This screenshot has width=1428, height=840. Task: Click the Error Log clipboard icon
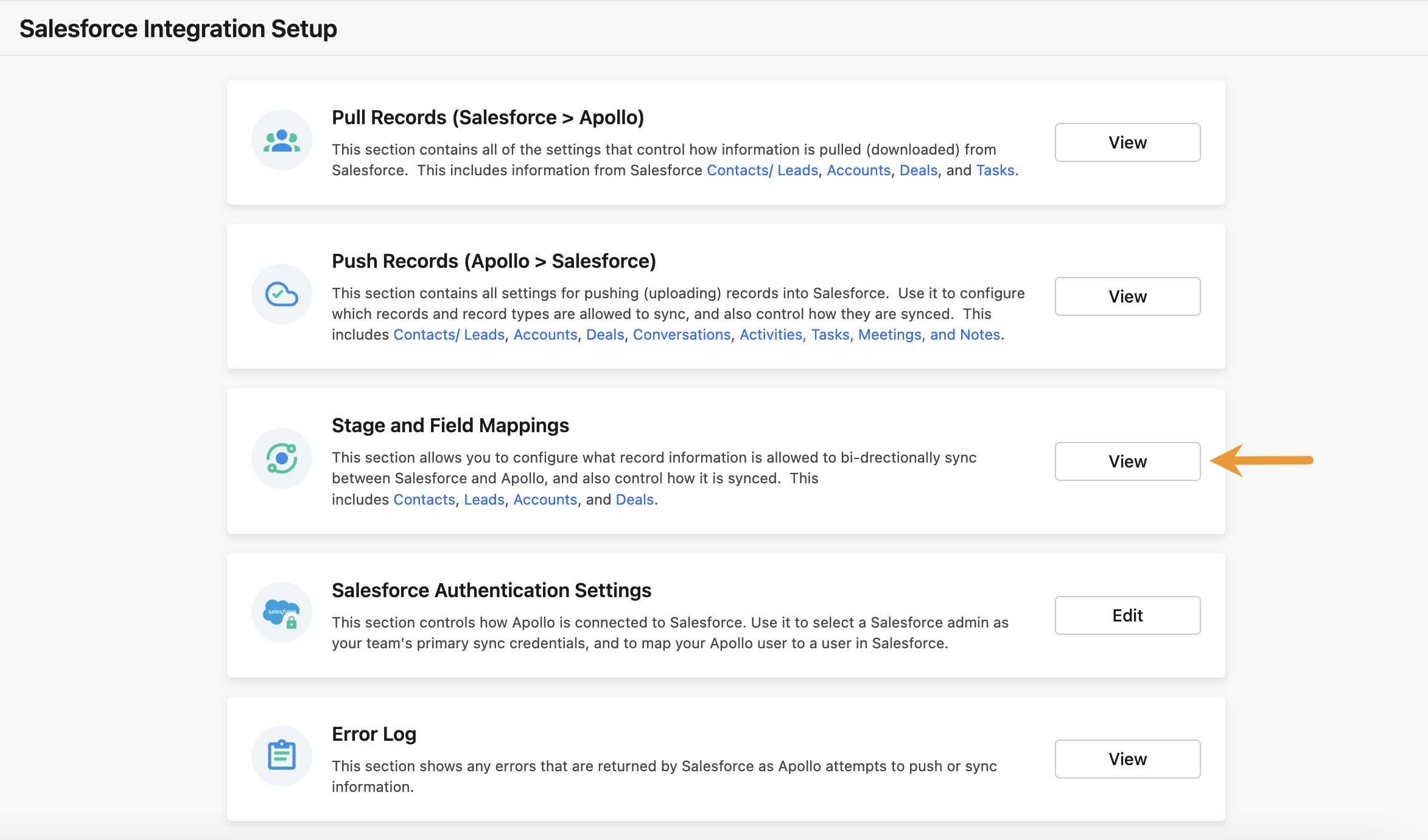click(x=281, y=755)
